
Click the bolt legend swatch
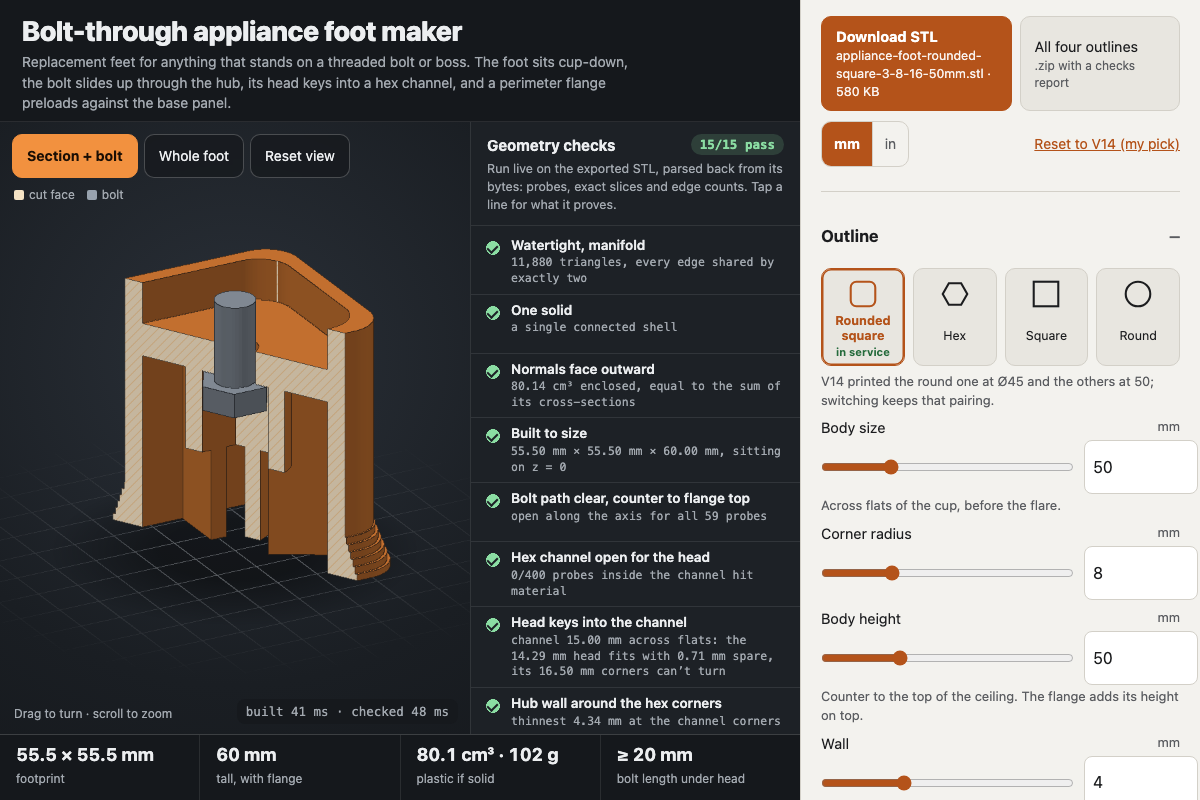(92, 195)
